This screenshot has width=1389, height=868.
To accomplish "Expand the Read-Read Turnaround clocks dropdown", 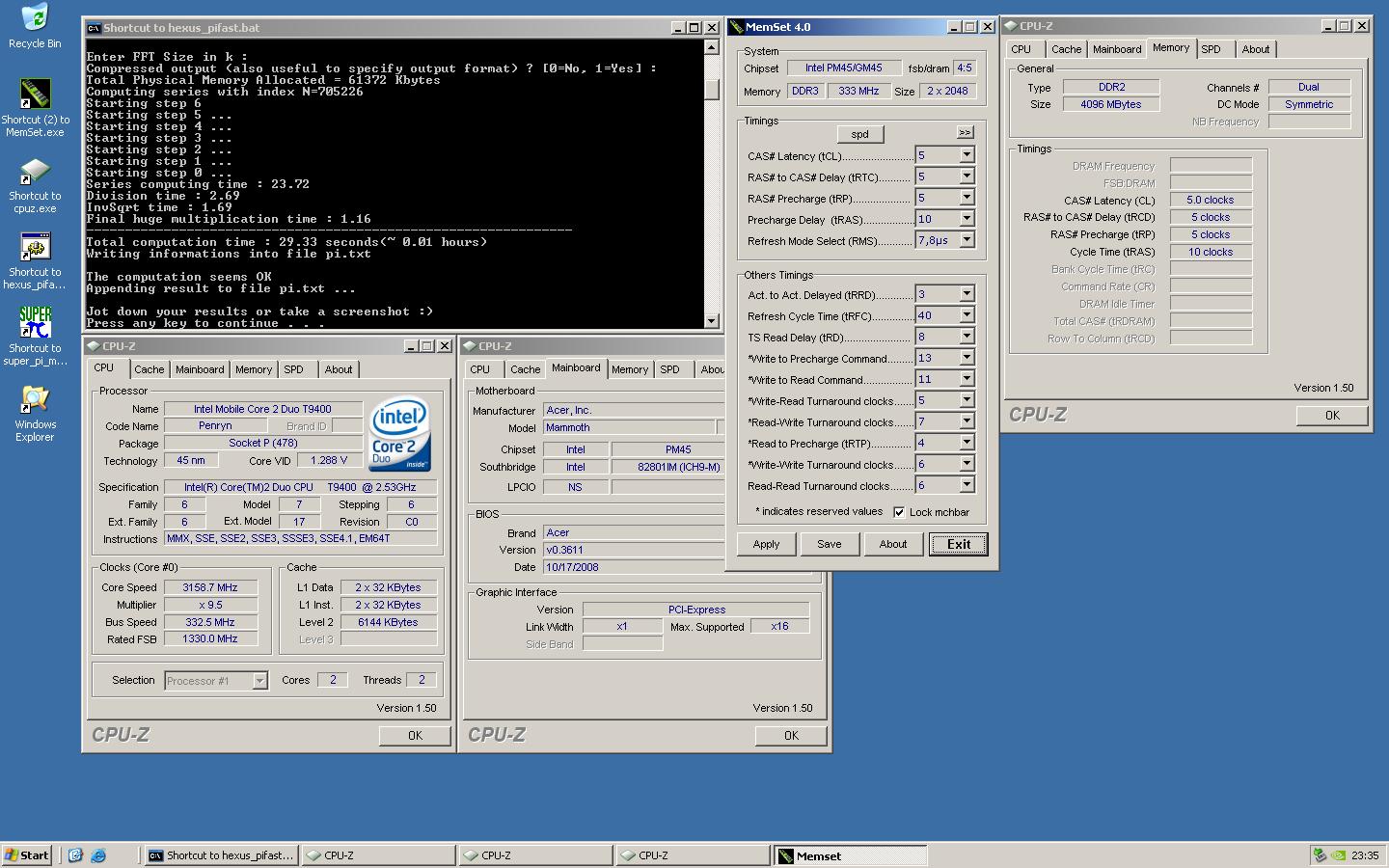I will (966, 485).
